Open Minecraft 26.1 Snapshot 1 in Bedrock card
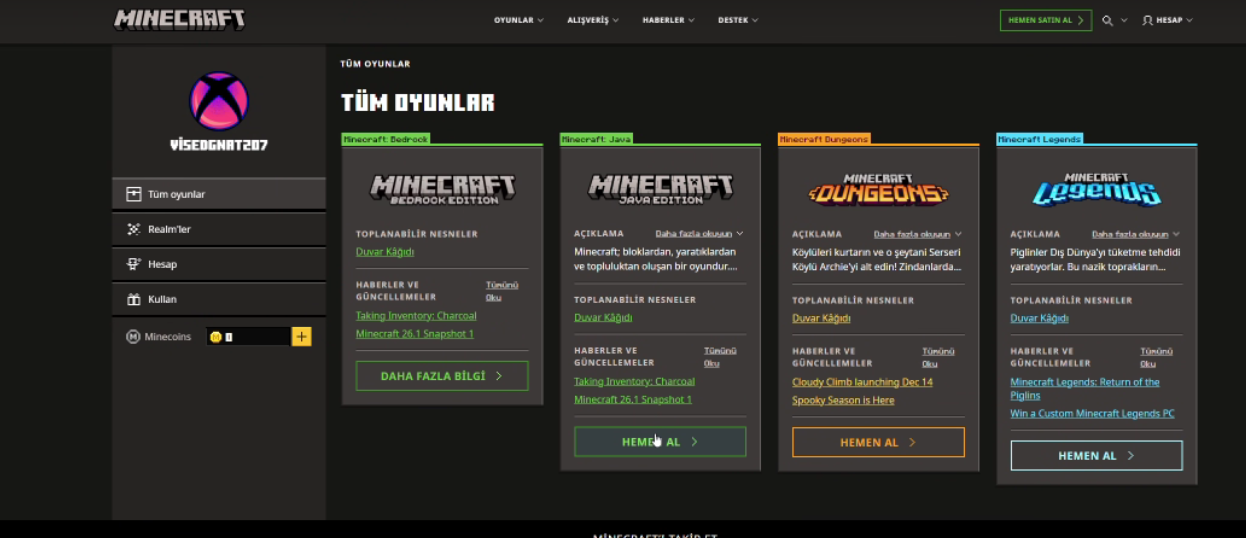Screen dimensions: 1246x538 point(415,334)
